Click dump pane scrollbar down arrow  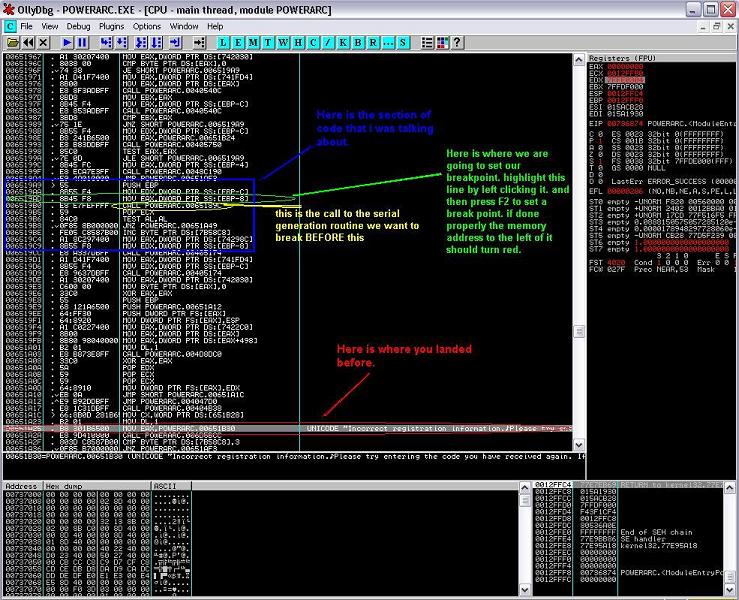tap(525, 590)
